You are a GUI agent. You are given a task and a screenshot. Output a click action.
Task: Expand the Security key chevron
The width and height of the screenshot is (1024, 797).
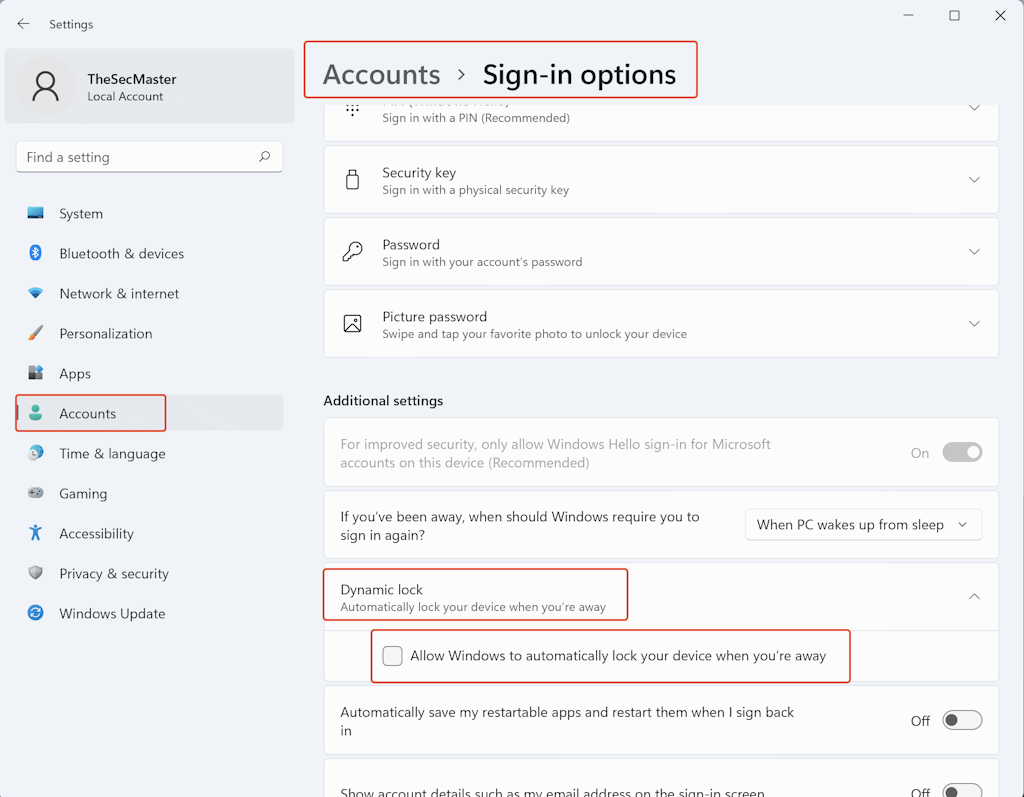pos(974,180)
